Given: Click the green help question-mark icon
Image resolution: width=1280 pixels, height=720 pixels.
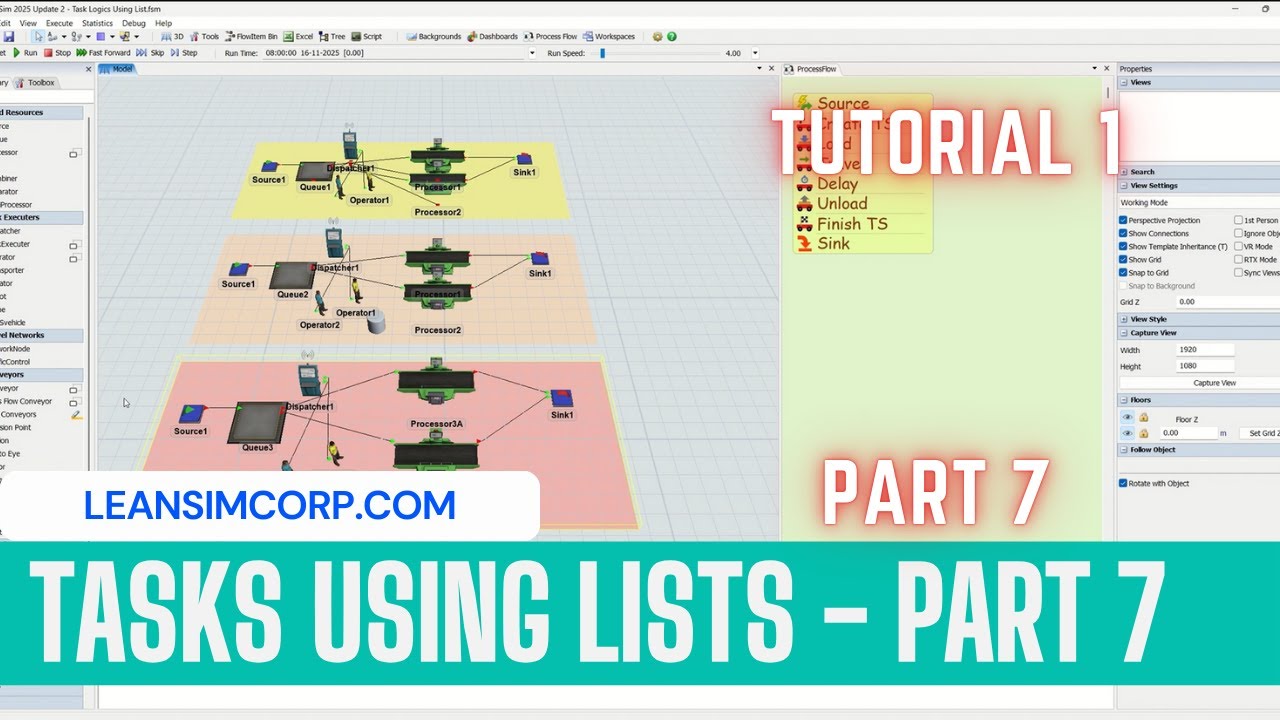Looking at the screenshot, I should pos(672,36).
